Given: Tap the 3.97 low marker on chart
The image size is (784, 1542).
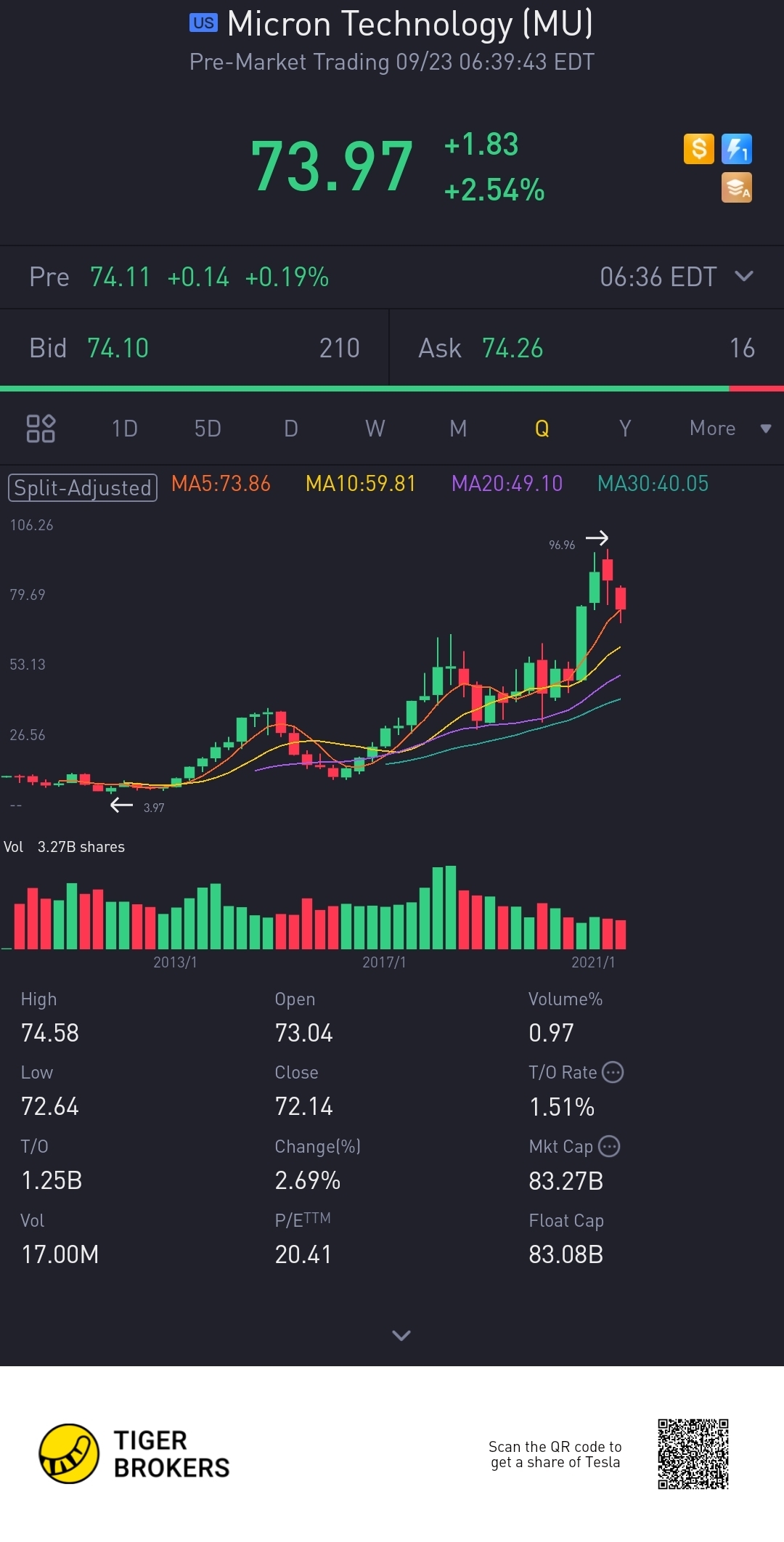Looking at the screenshot, I should click(154, 808).
